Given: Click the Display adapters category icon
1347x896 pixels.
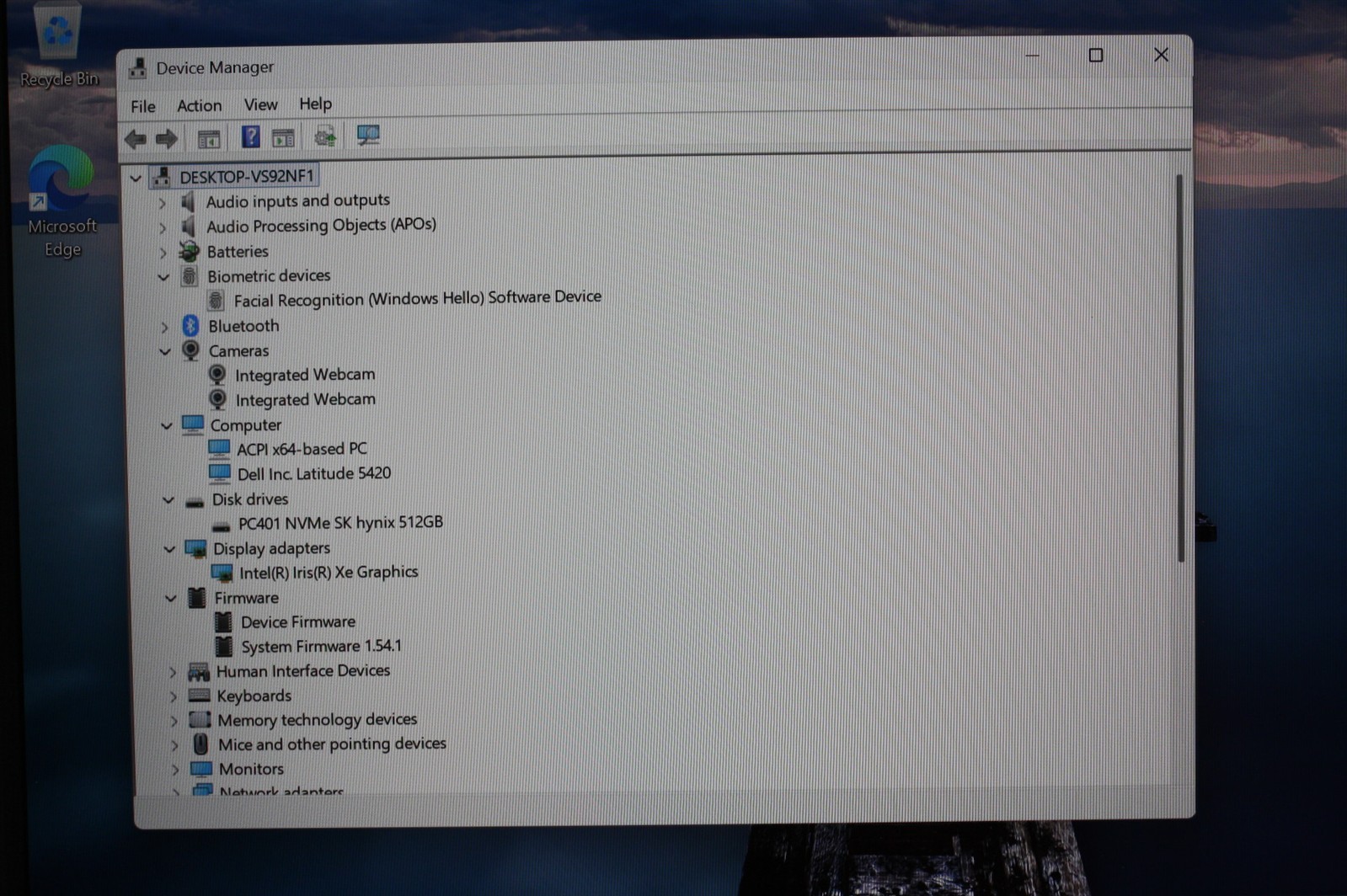Looking at the screenshot, I should 195,549.
